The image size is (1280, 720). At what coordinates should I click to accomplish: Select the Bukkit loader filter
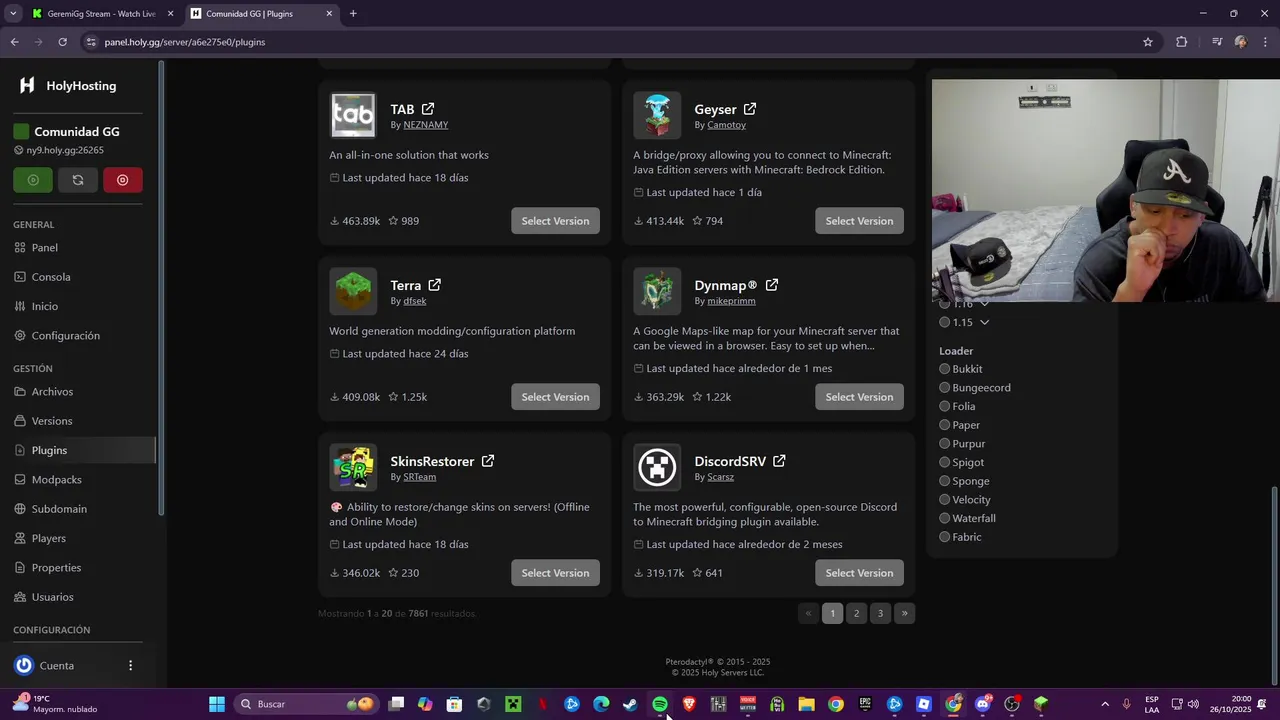[x=944, y=369]
